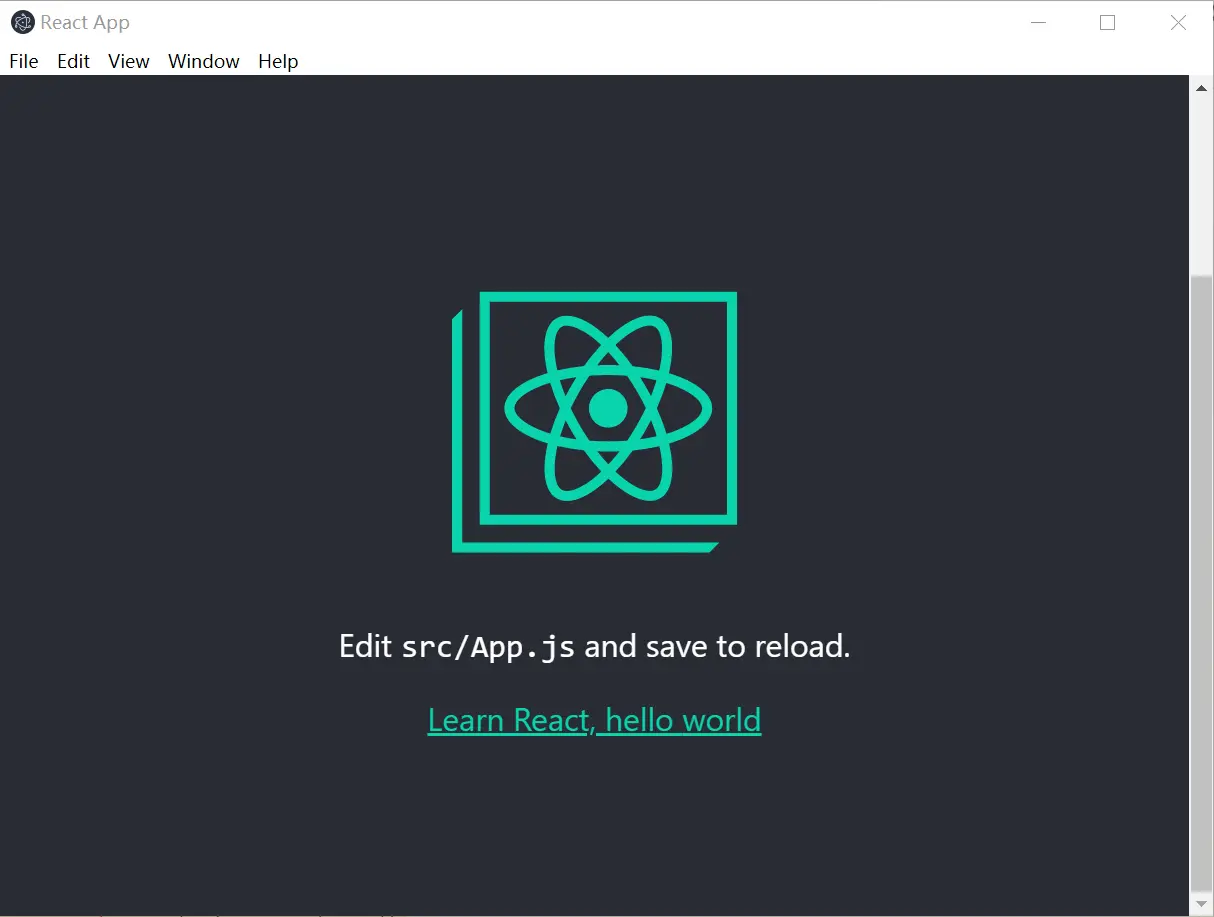The image size is (1214, 917).
Task: Click the vertical scrollbar thumb
Action: 1201,582
